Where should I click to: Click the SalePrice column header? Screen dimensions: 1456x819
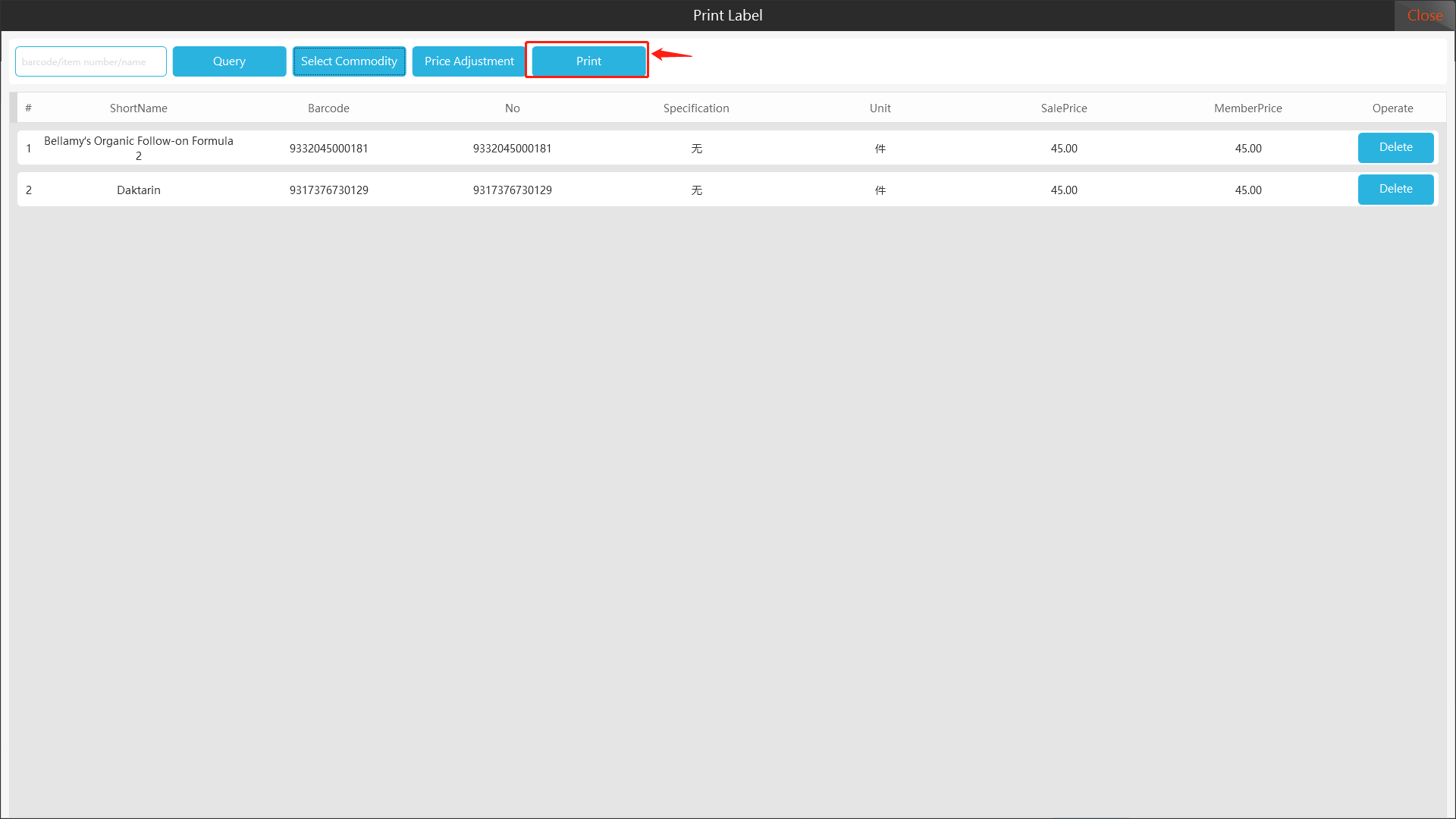pyautogui.click(x=1063, y=108)
